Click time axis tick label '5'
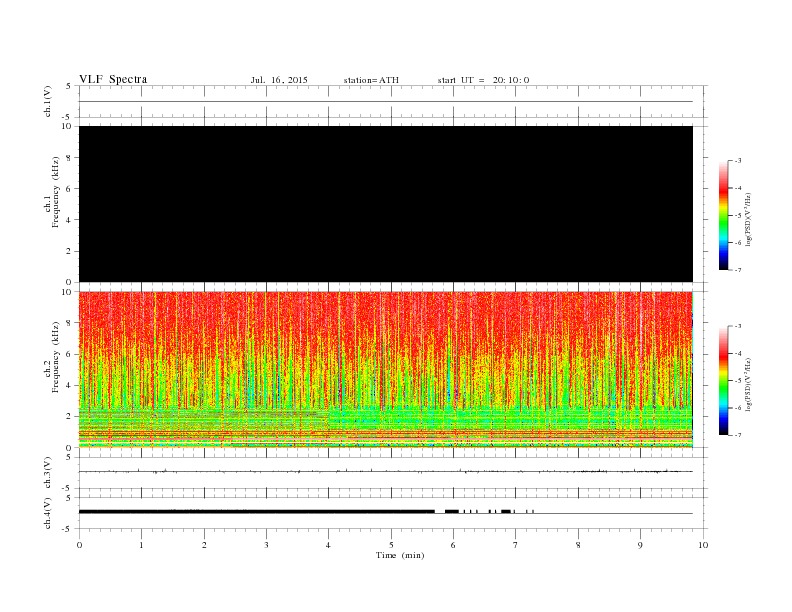This screenshot has height=612, width=792. tap(391, 545)
